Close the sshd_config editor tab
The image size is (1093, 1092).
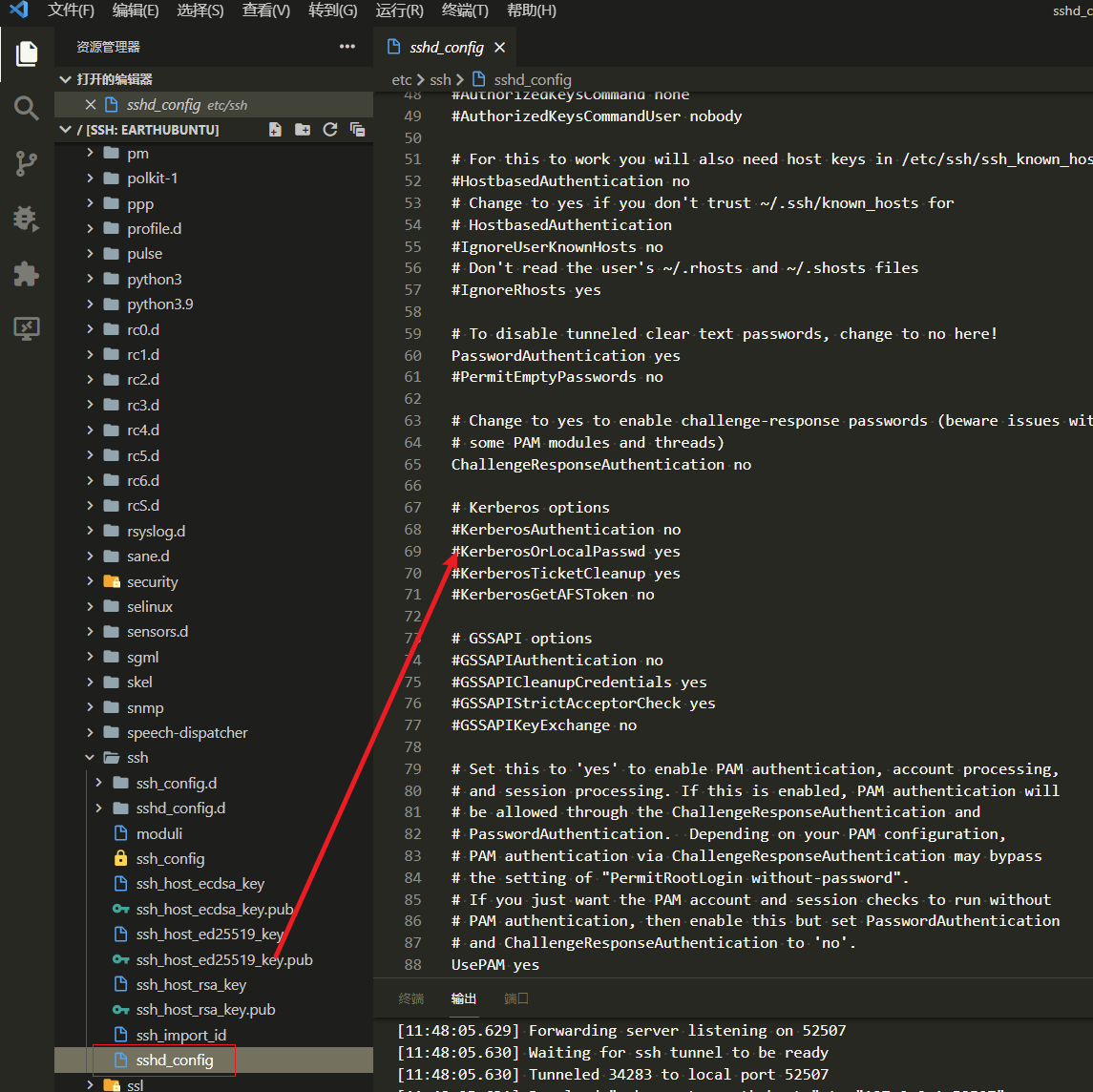tap(500, 48)
